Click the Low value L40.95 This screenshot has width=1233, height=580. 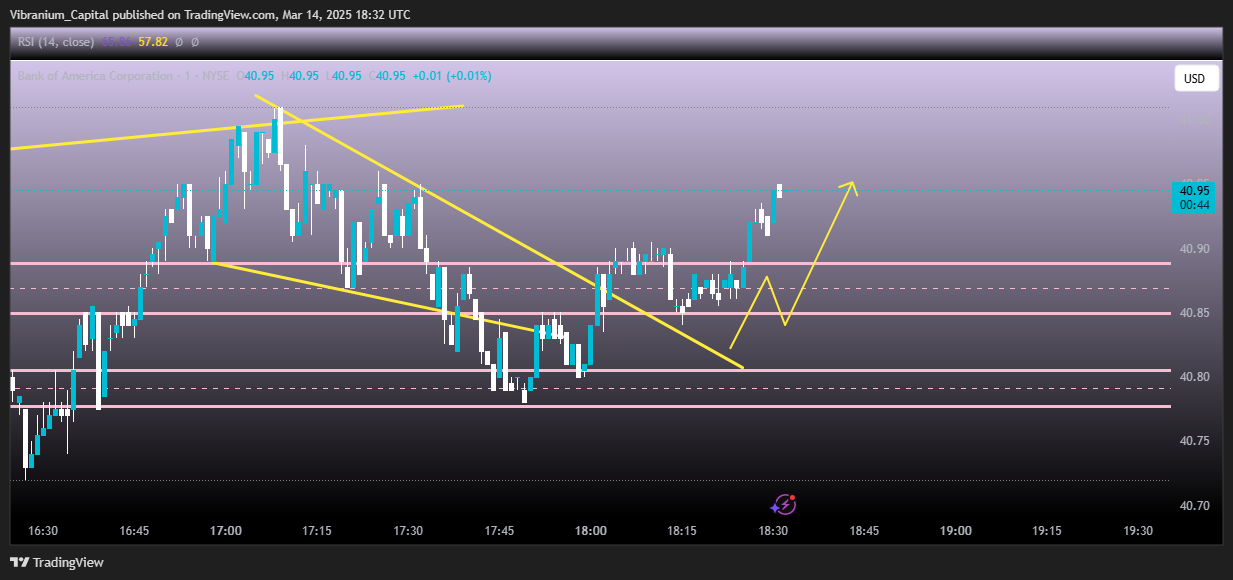click(344, 76)
